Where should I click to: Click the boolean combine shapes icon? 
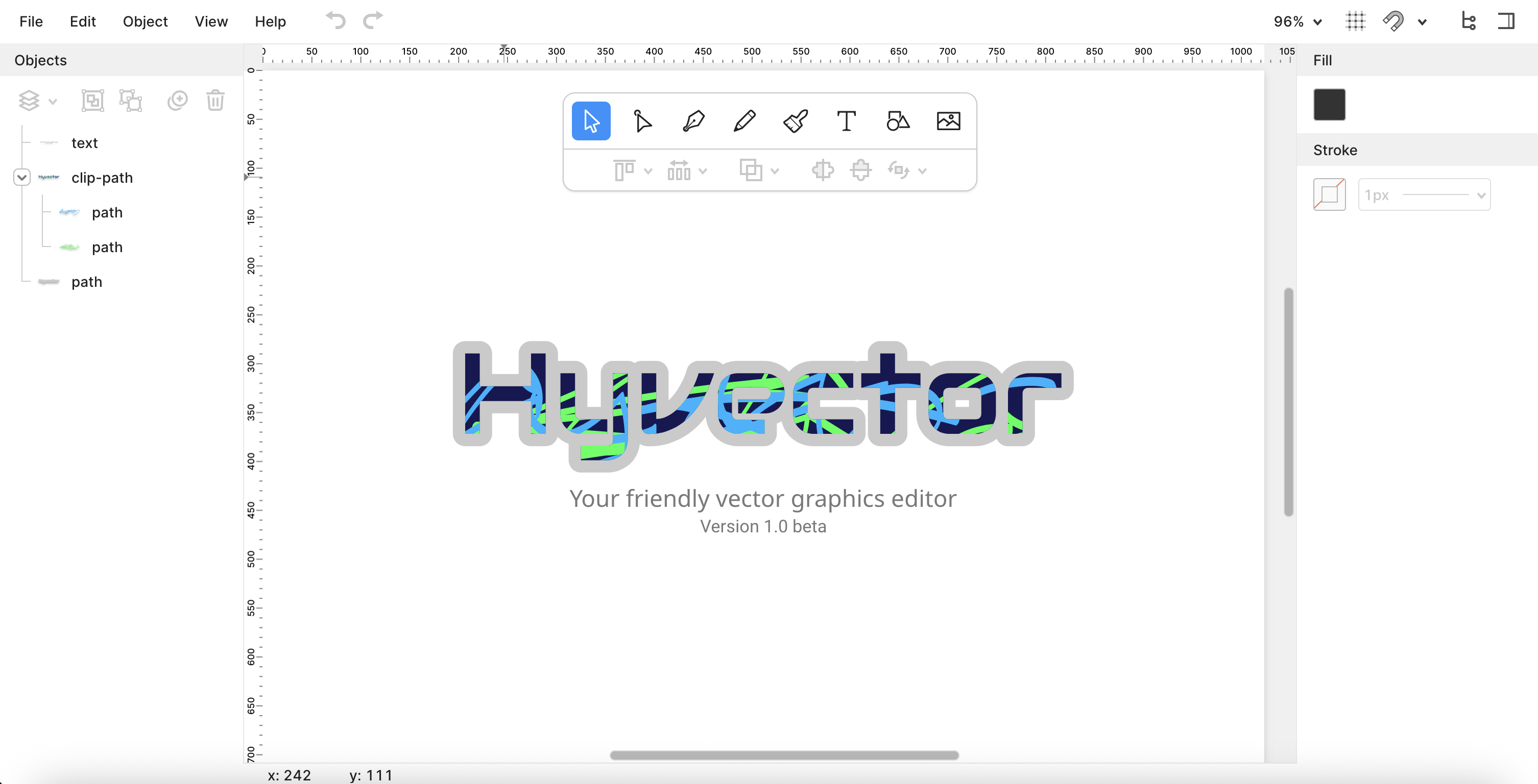[751, 170]
